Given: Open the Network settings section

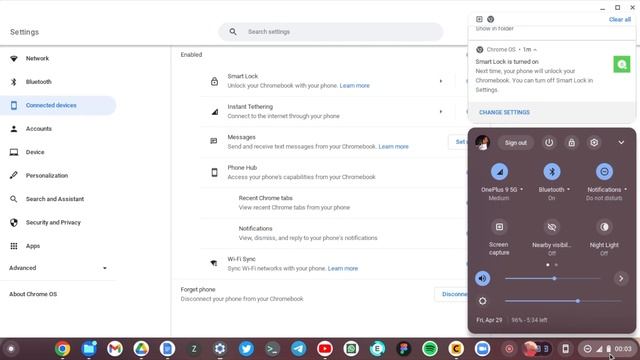Looking at the screenshot, I should [37, 58].
